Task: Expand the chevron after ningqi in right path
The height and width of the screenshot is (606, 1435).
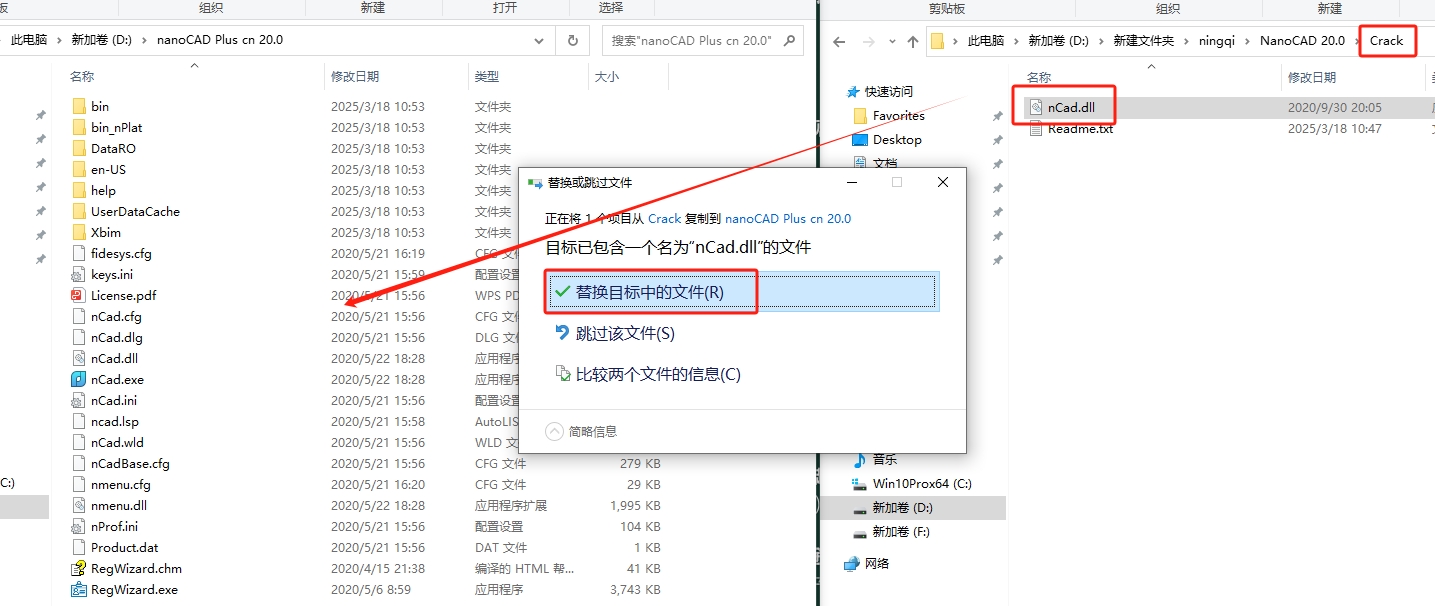Action: (x=1249, y=41)
